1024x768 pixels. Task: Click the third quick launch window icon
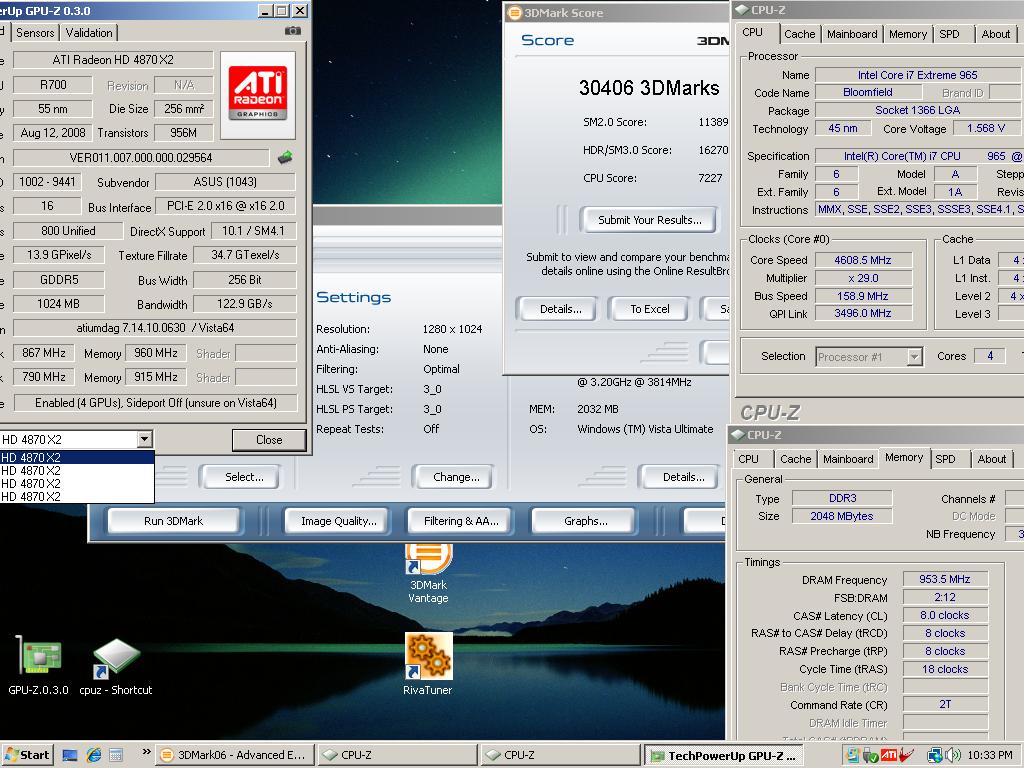116,756
